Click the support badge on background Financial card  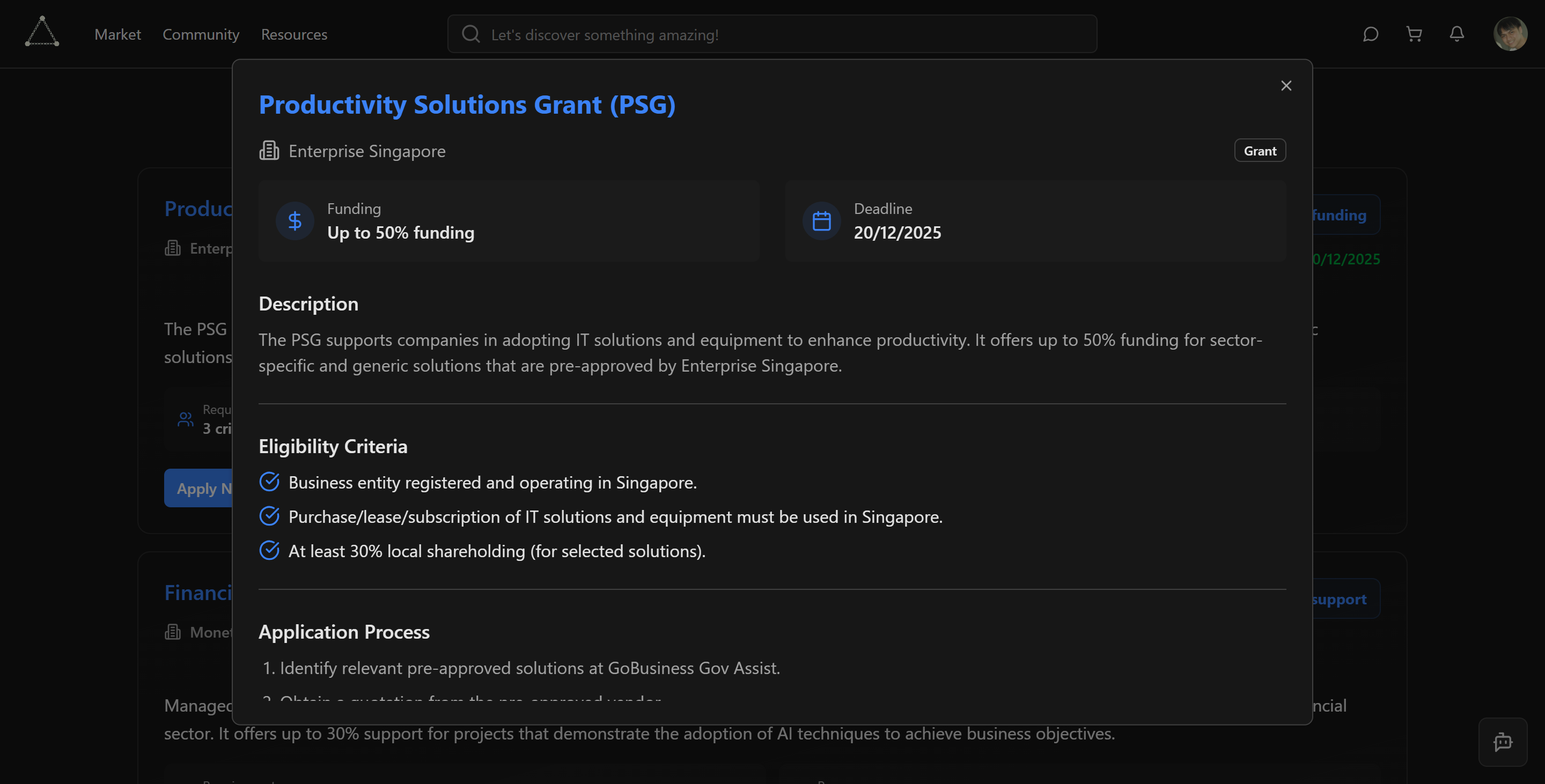pos(1346,599)
